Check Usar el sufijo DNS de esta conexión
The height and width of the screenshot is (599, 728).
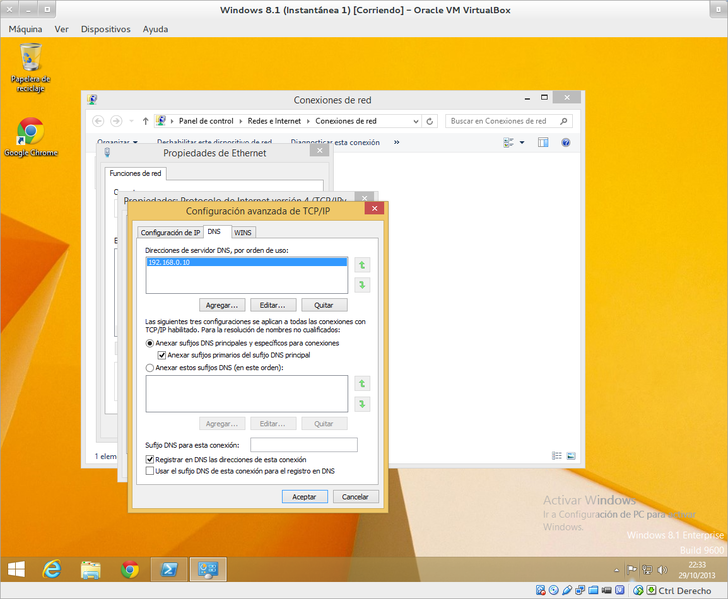pyautogui.click(x=150, y=471)
